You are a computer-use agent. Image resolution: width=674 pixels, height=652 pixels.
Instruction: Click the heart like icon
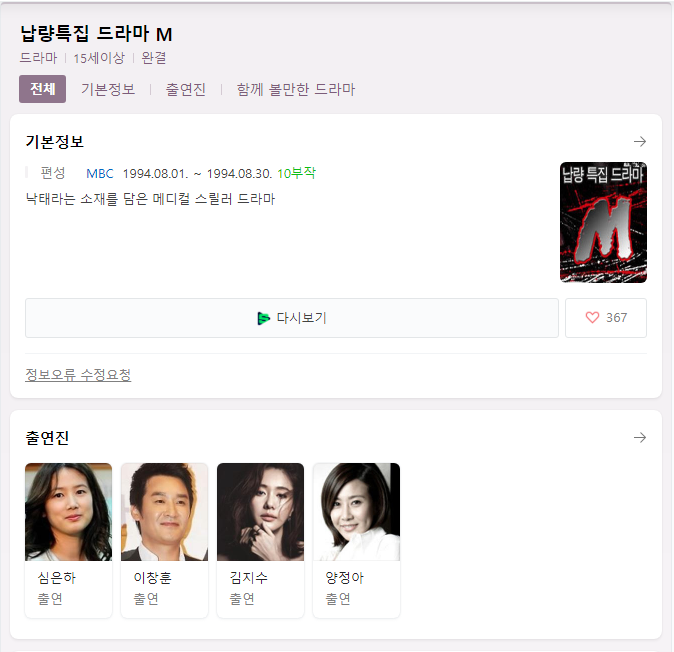[x=592, y=318]
